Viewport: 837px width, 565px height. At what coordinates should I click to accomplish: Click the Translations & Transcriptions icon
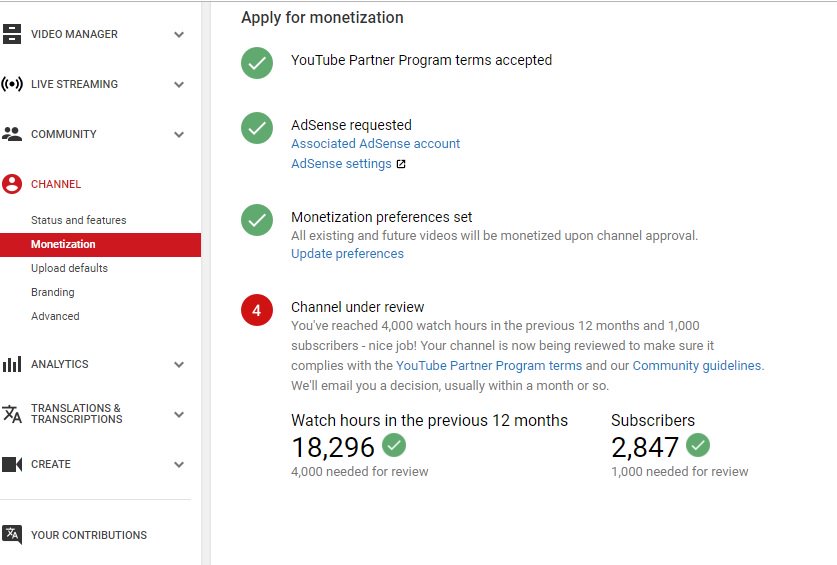pyautogui.click(x=12, y=414)
